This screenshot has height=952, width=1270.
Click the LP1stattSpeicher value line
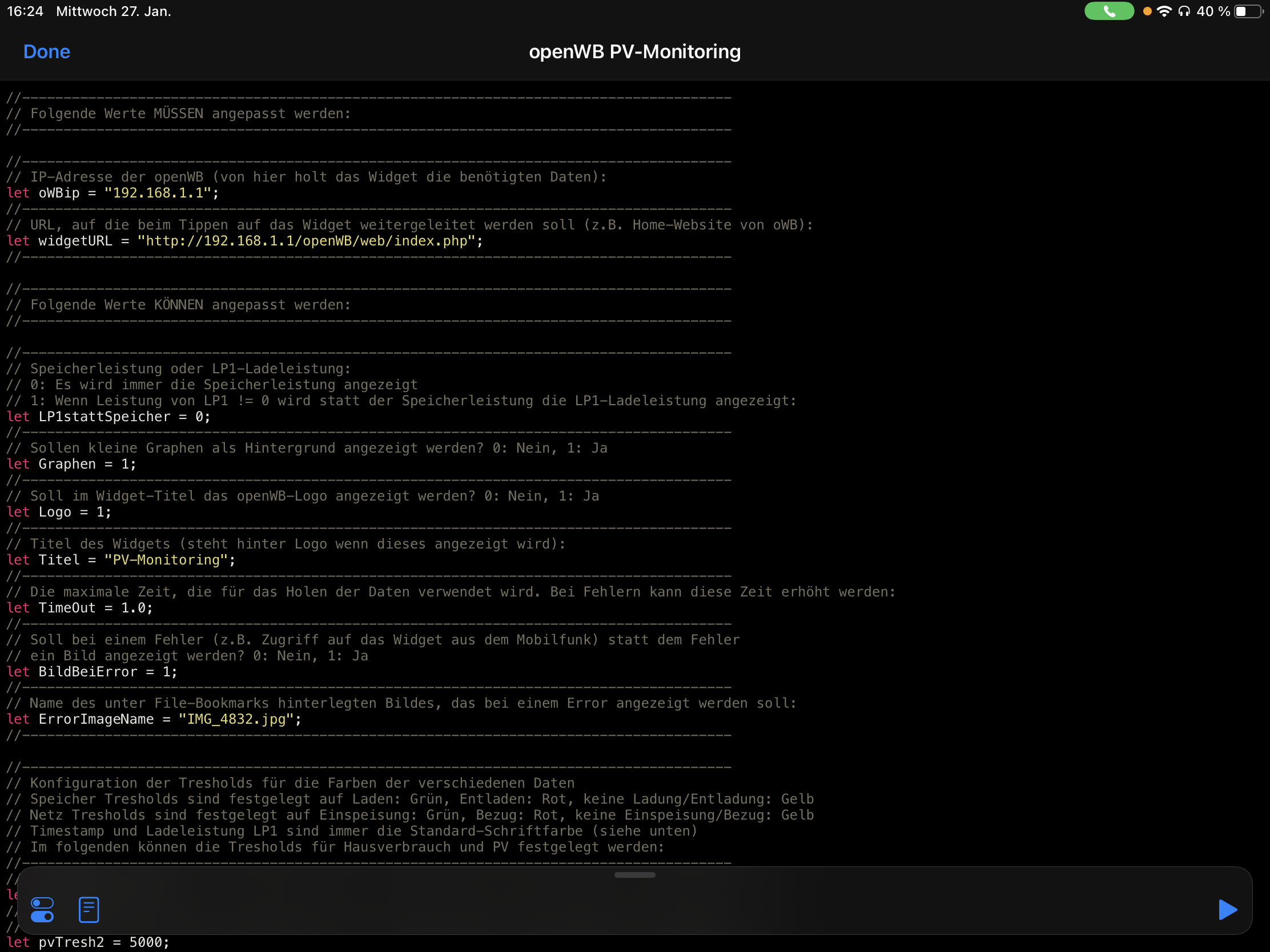pos(109,417)
